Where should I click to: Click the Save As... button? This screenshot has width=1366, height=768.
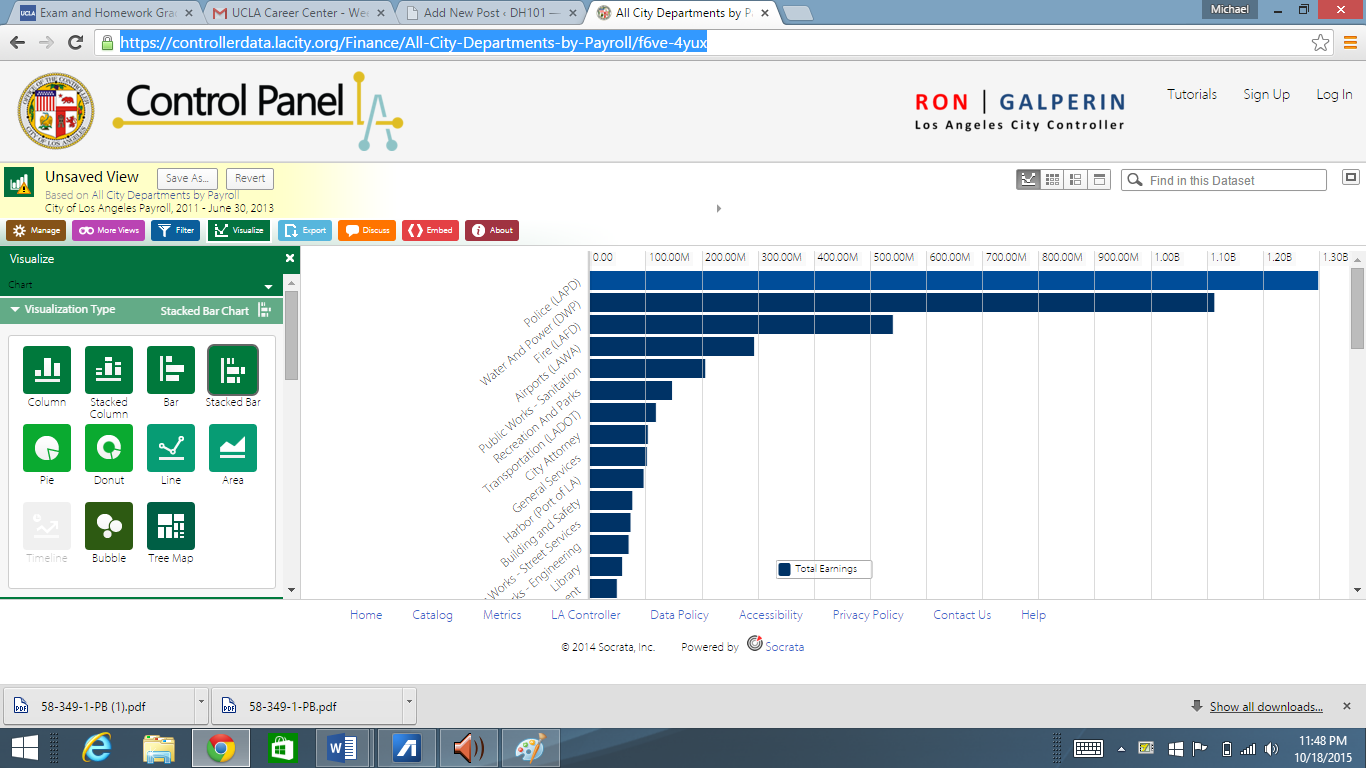187,178
